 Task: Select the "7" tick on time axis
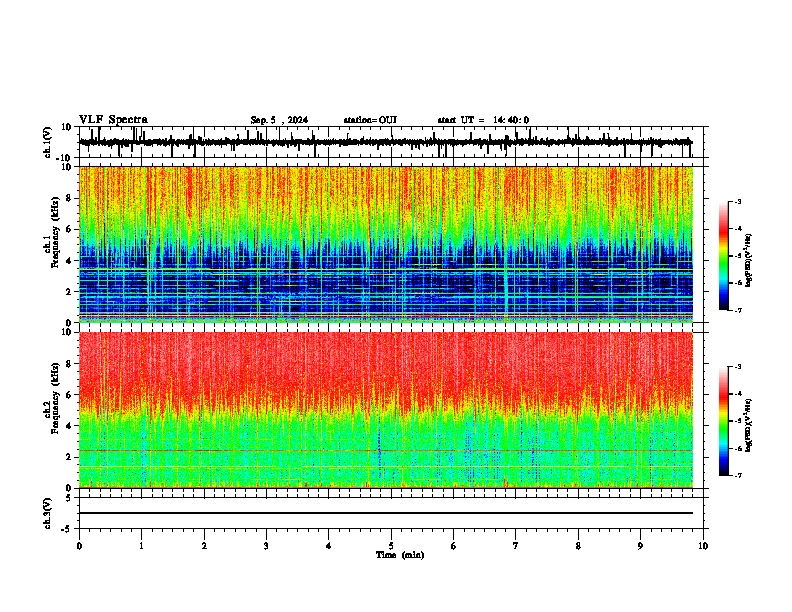pyautogui.click(x=516, y=546)
